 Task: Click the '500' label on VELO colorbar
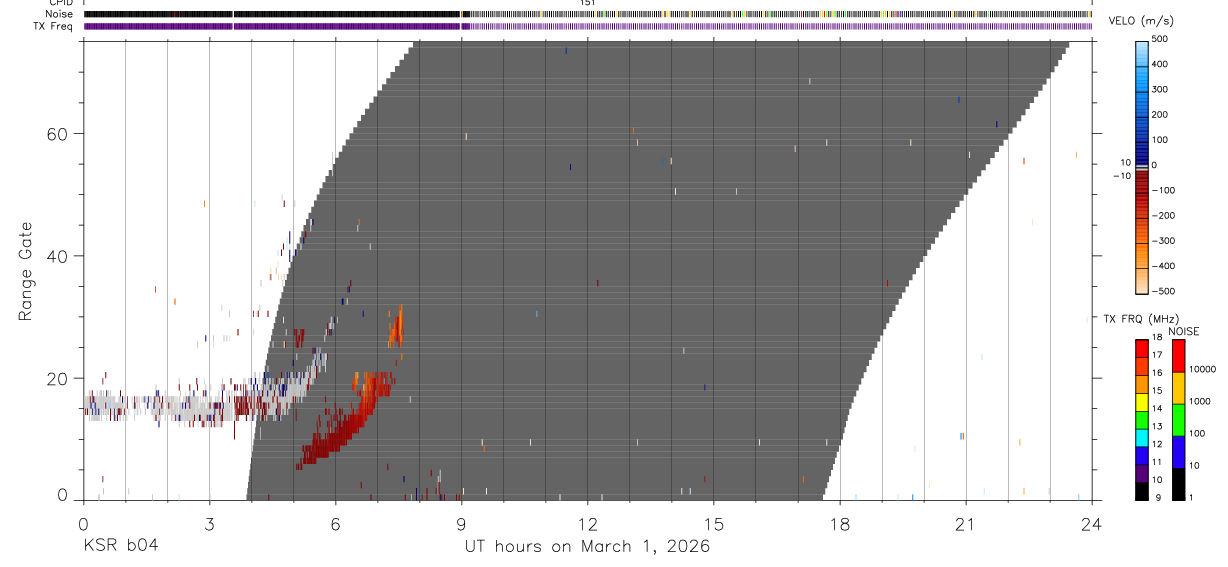click(1162, 39)
